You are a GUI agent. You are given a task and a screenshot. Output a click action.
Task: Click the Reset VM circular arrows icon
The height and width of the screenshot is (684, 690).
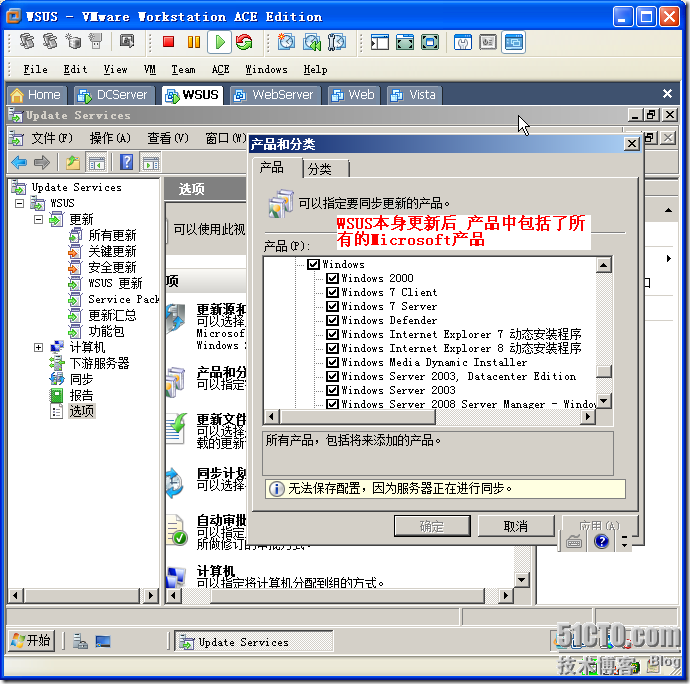pos(244,42)
